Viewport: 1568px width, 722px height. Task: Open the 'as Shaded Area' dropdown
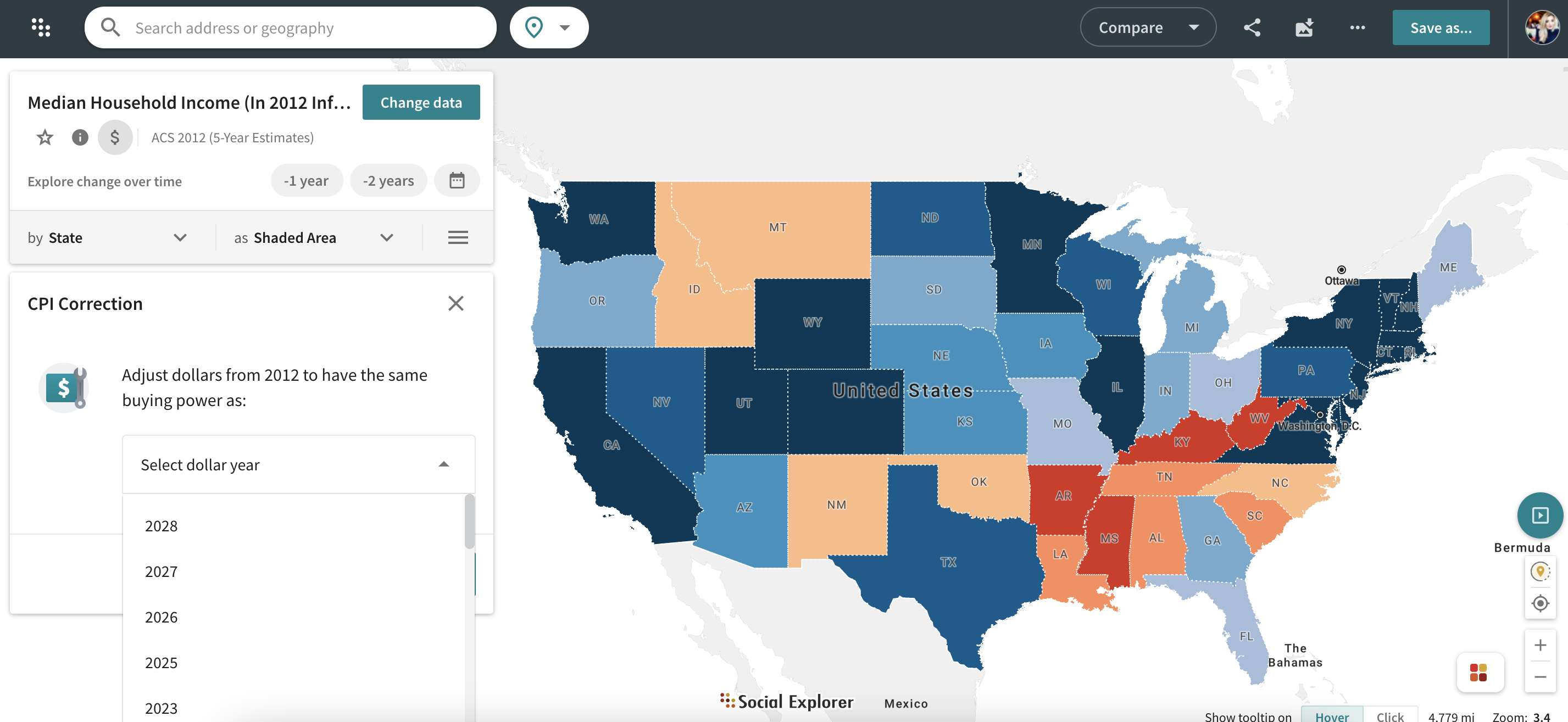tap(314, 237)
